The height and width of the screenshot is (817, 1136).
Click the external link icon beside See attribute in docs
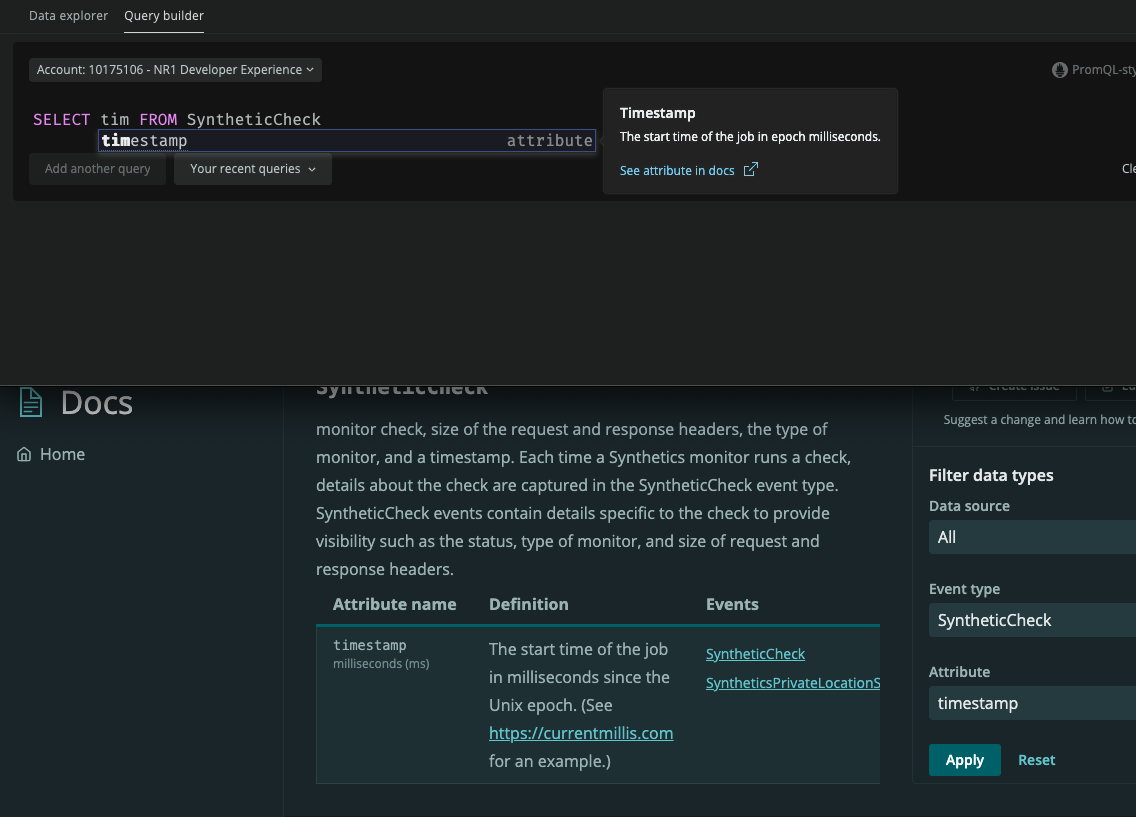pos(751,169)
